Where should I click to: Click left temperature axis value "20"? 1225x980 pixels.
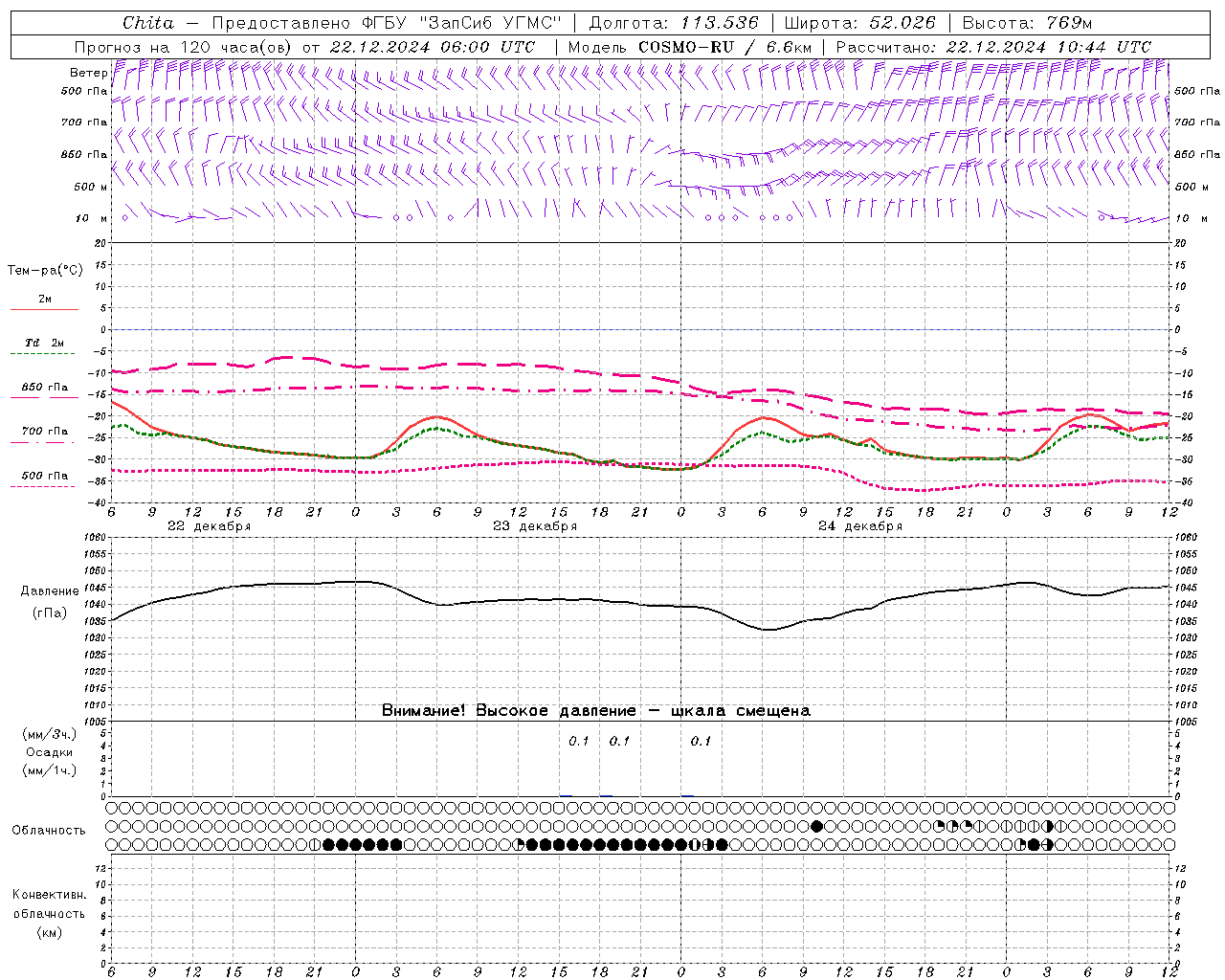point(101,243)
